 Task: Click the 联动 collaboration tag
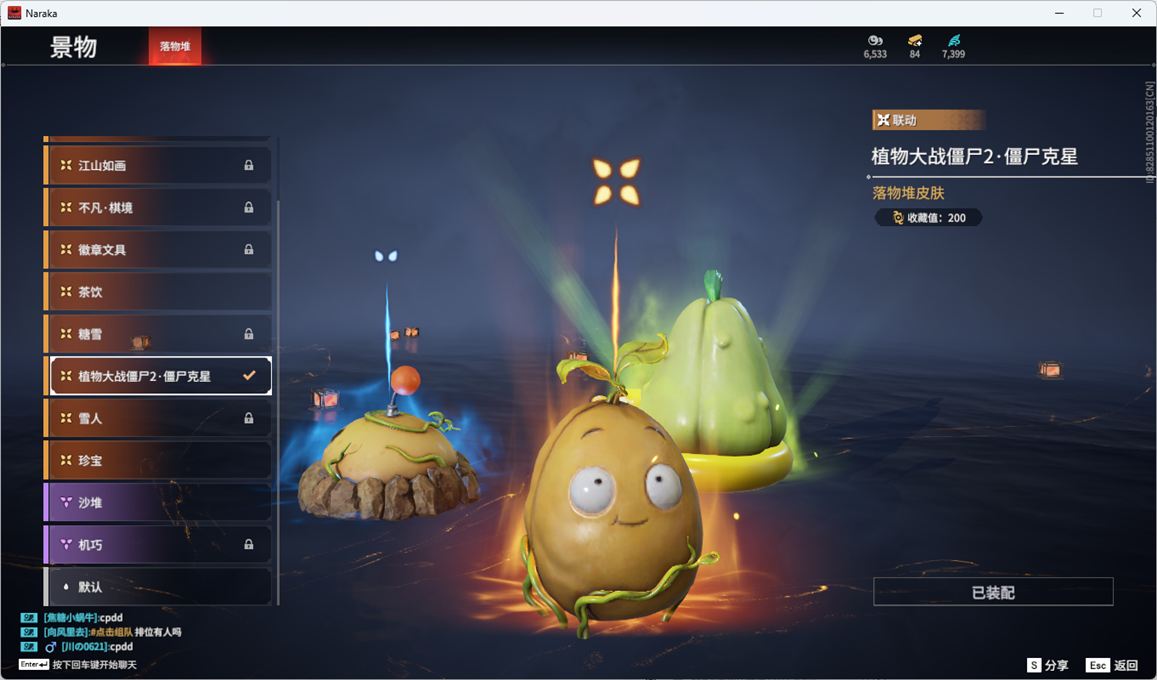tap(928, 120)
